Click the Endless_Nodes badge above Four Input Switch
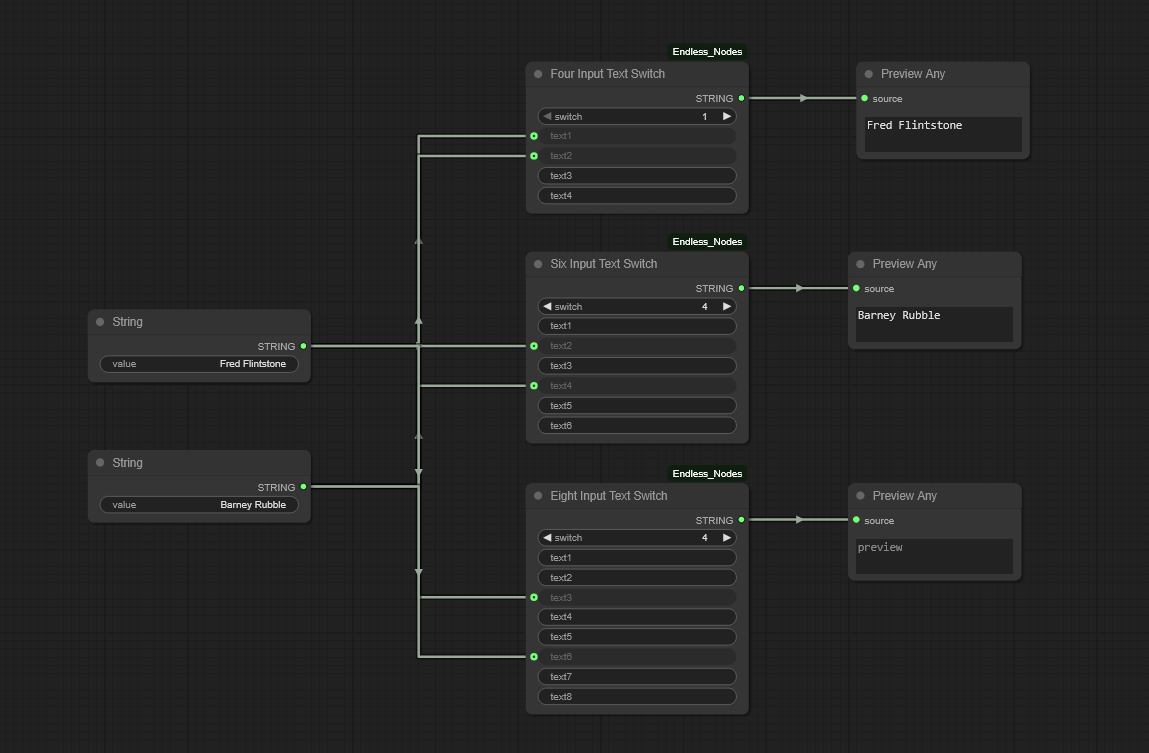1149x753 pixels. coord(707,52)
